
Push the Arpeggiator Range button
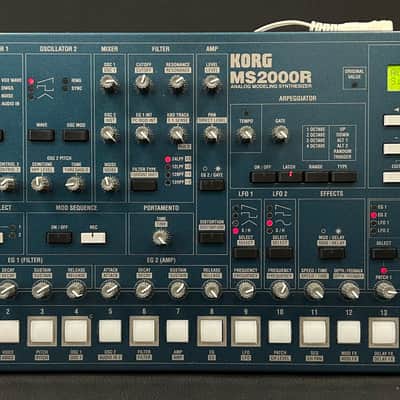(x=317, y=177)
